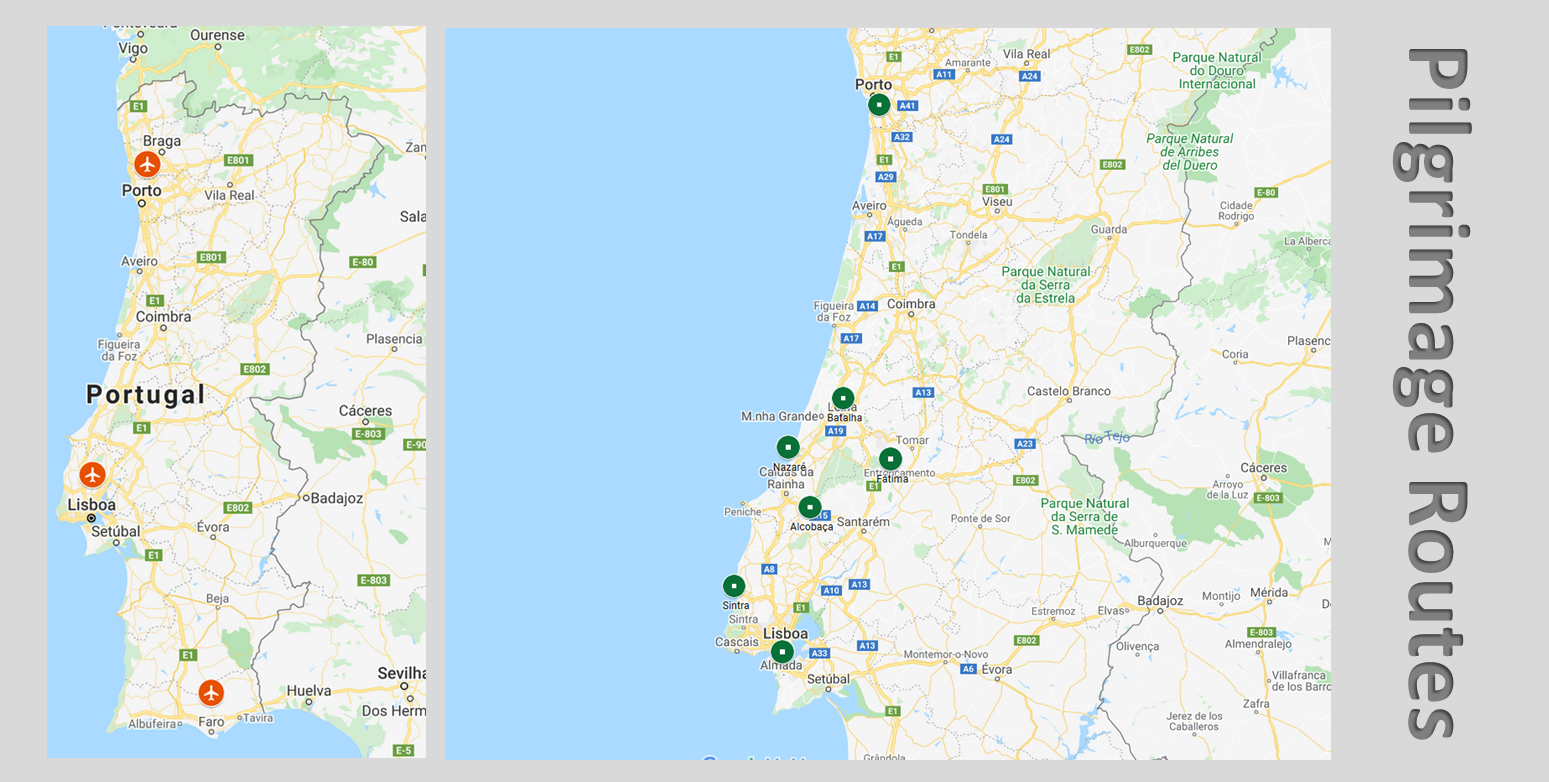Click "Zafra" on the right map
The width and height of the screenshot is (1549, 782).
pyautogui.click(x=1256, y=704)
